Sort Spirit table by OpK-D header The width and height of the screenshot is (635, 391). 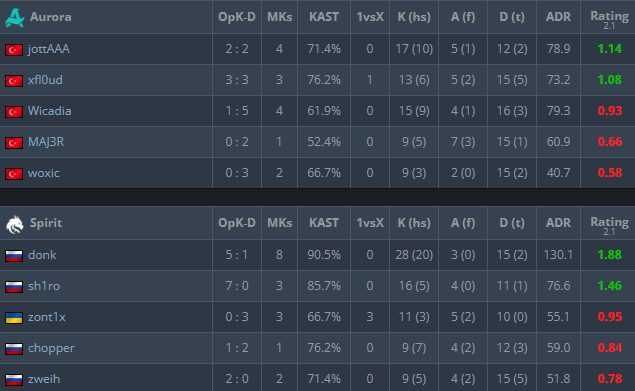click(237, 223)
